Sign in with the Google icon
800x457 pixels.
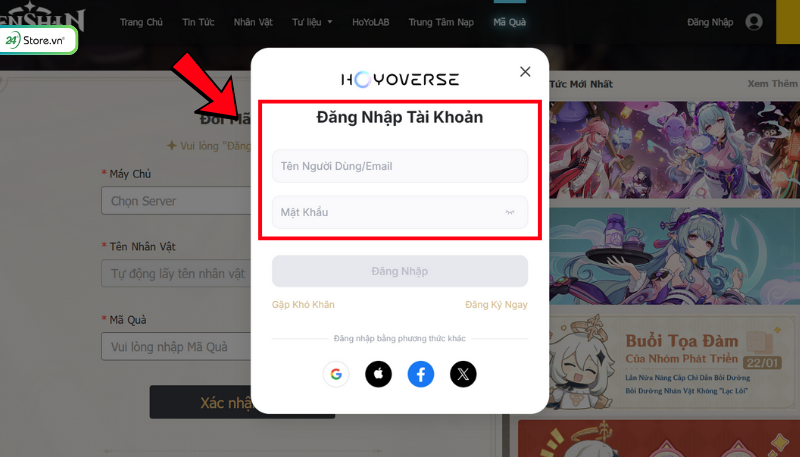pyautogui.click(x=336, y=374)
